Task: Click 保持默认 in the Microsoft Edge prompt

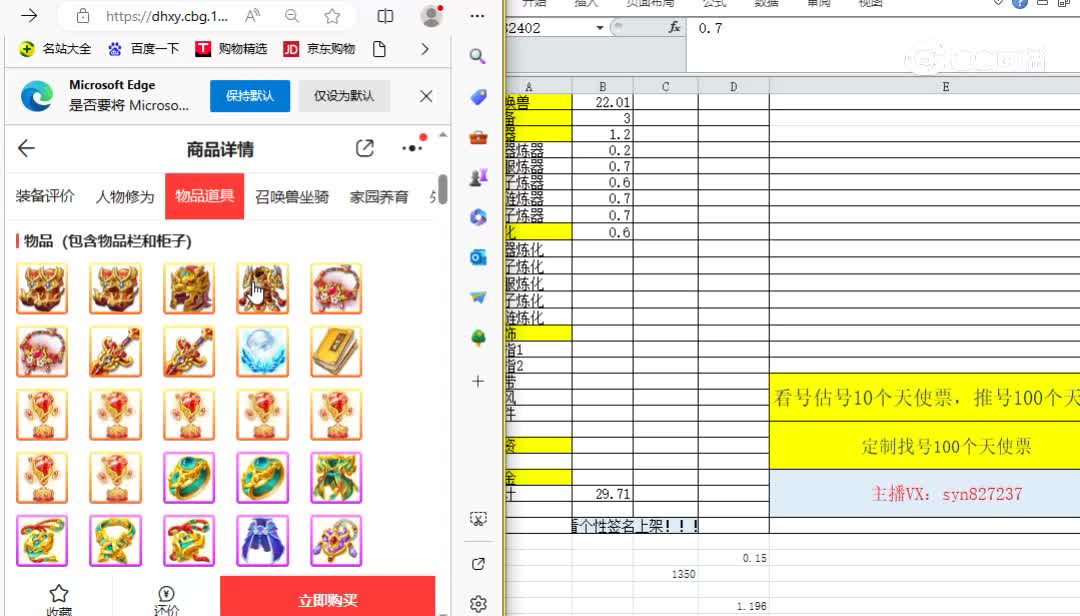Action: point(250,96)
